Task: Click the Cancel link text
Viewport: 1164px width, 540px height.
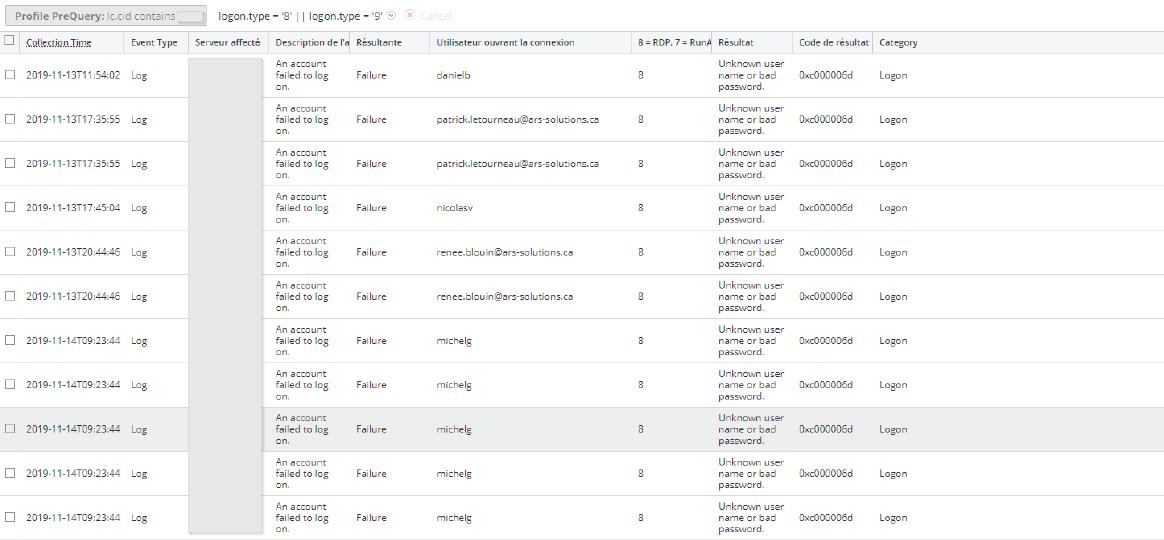Action: pos(436,16)
